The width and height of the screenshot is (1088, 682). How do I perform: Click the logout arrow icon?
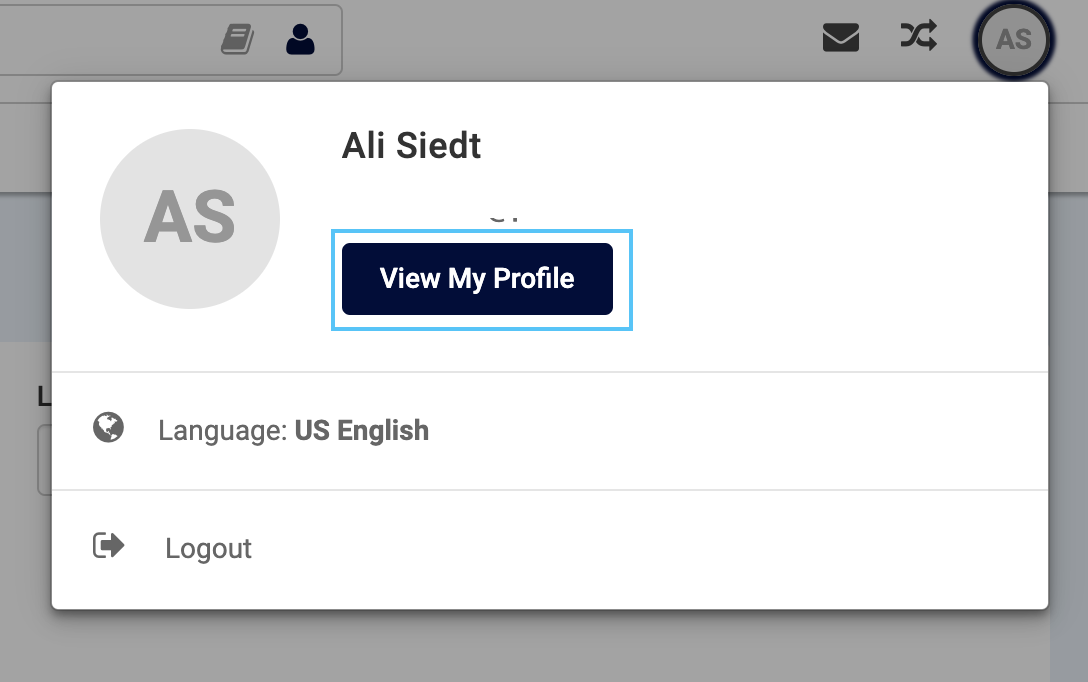108,545
